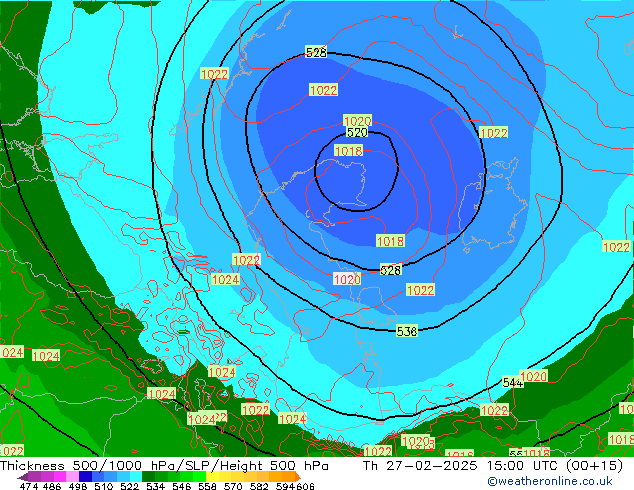
Task: Click the legend value 582
Action: (259, 486)
